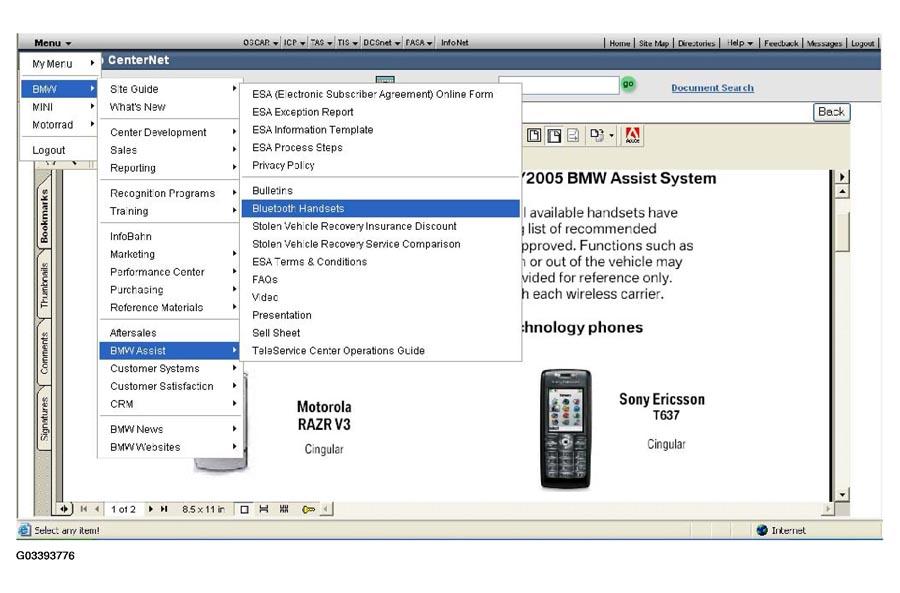Open the DCSnet dropdown
The image size is (900, 593).
[382, 42]
